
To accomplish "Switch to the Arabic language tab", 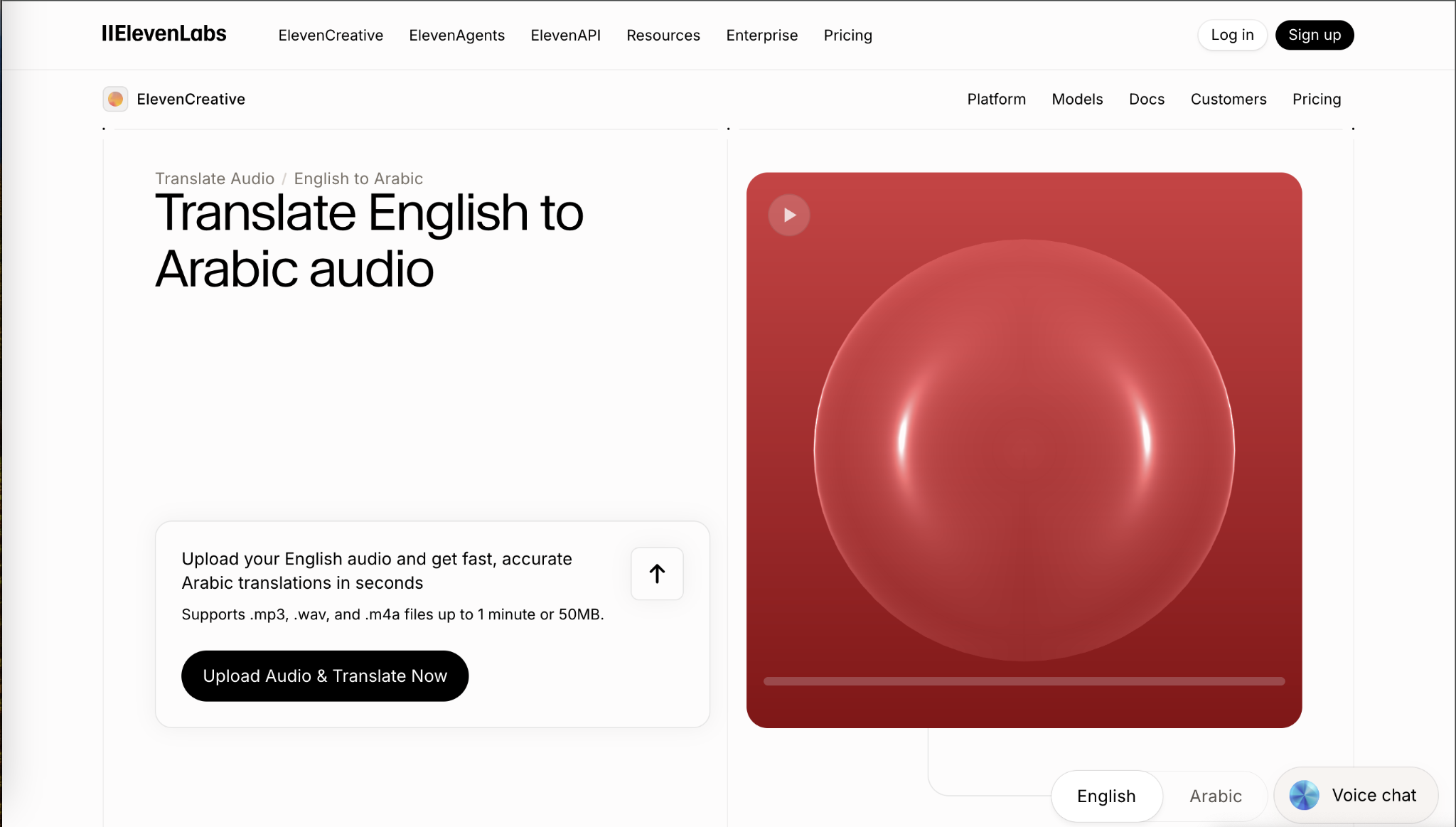I will coord(1216,796).
